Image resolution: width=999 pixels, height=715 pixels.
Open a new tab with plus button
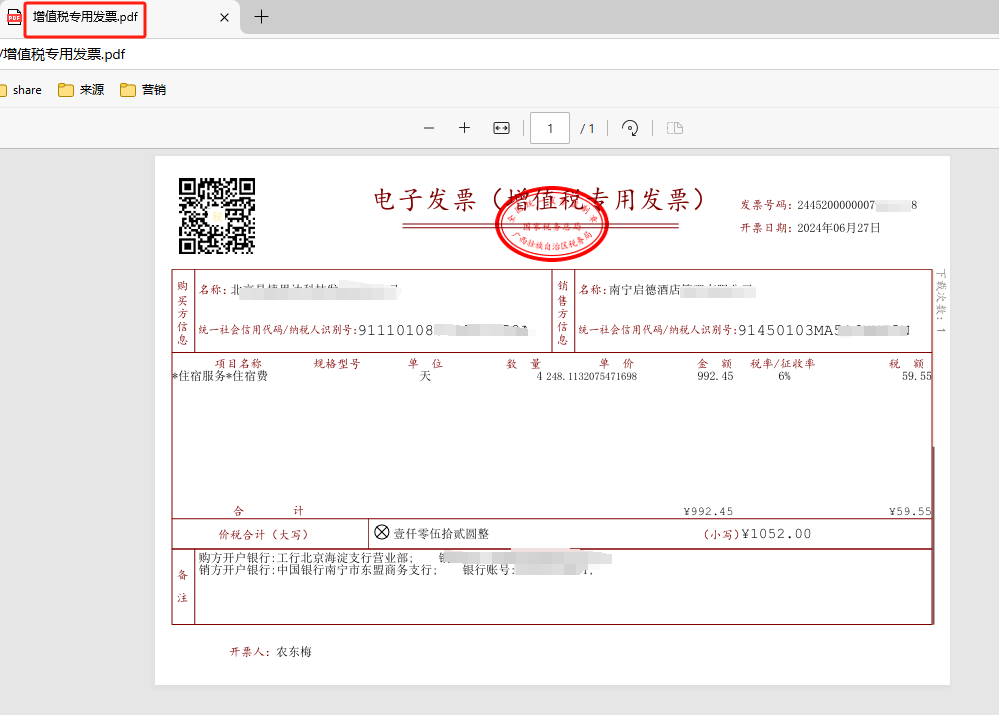pos(261,17)
